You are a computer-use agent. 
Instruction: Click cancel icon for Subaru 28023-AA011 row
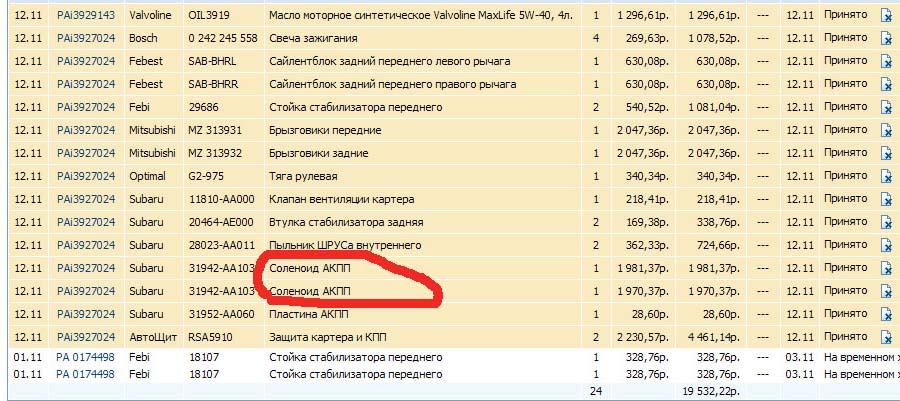(885, 245)
